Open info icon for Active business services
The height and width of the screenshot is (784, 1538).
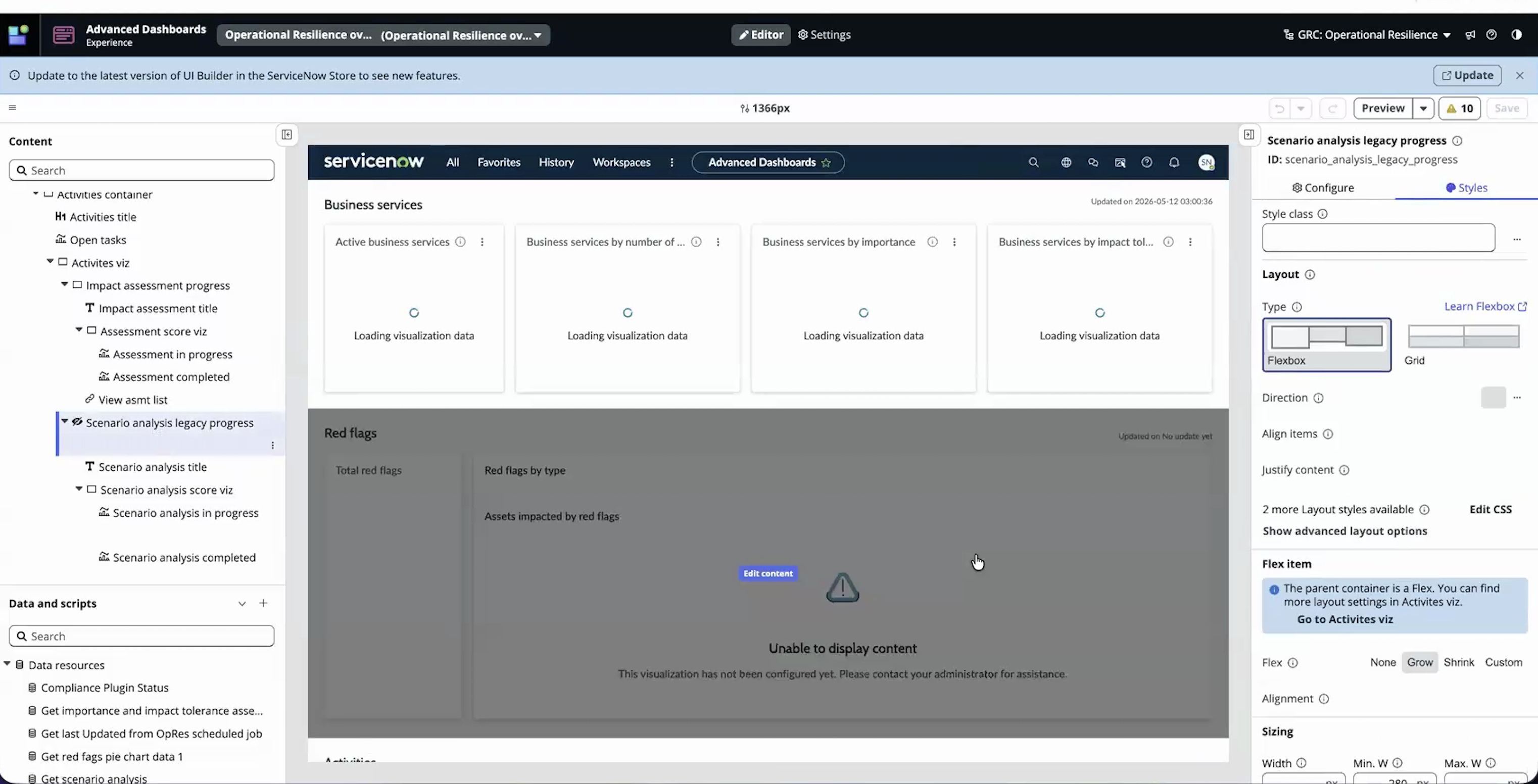point(460,242)
